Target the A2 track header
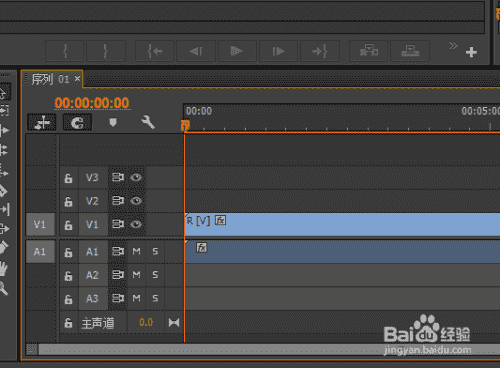The height and width of the screenshot is (368, 500). [x=93, y=275]
